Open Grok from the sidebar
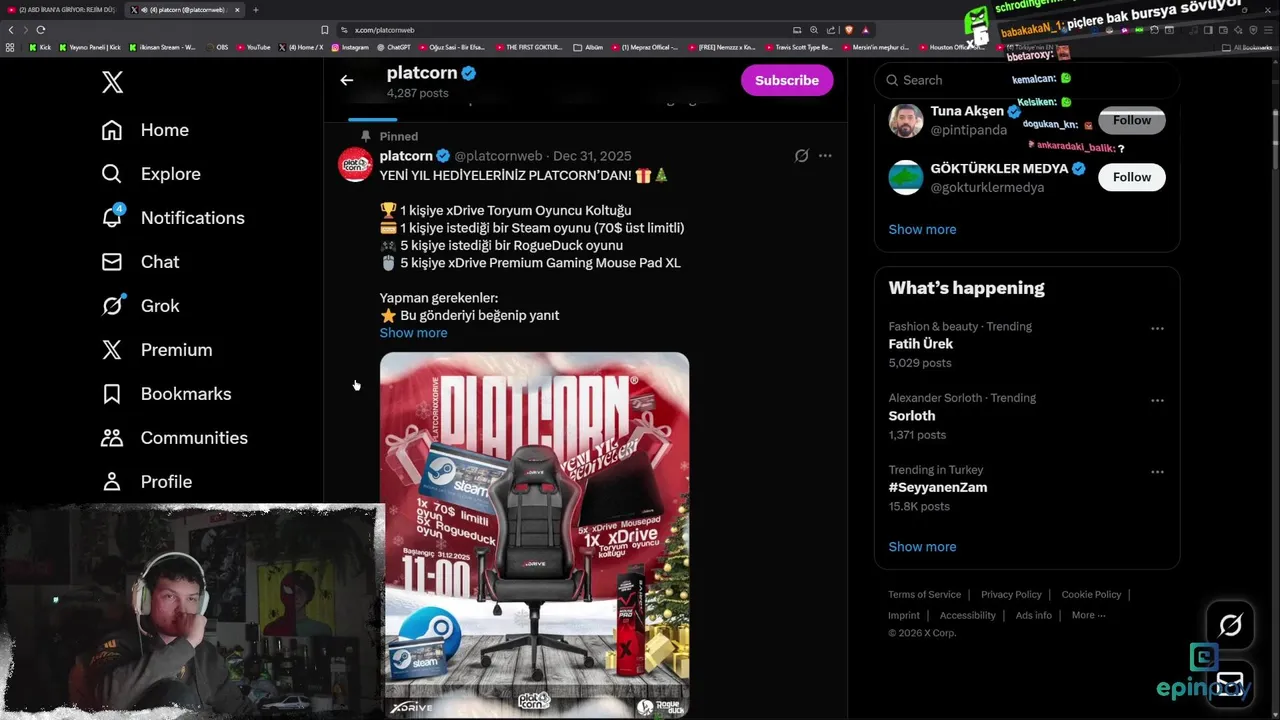Viewport: 1280px width, 720px height. pos(140,306)
